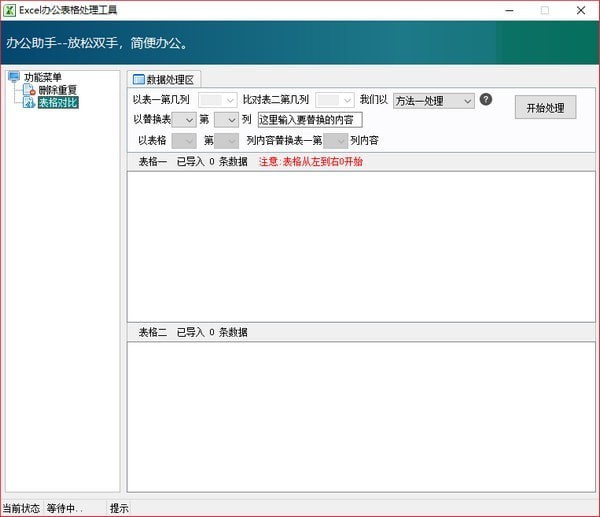Close the Excel办公表格处理工具 window

tap(580, 10)
